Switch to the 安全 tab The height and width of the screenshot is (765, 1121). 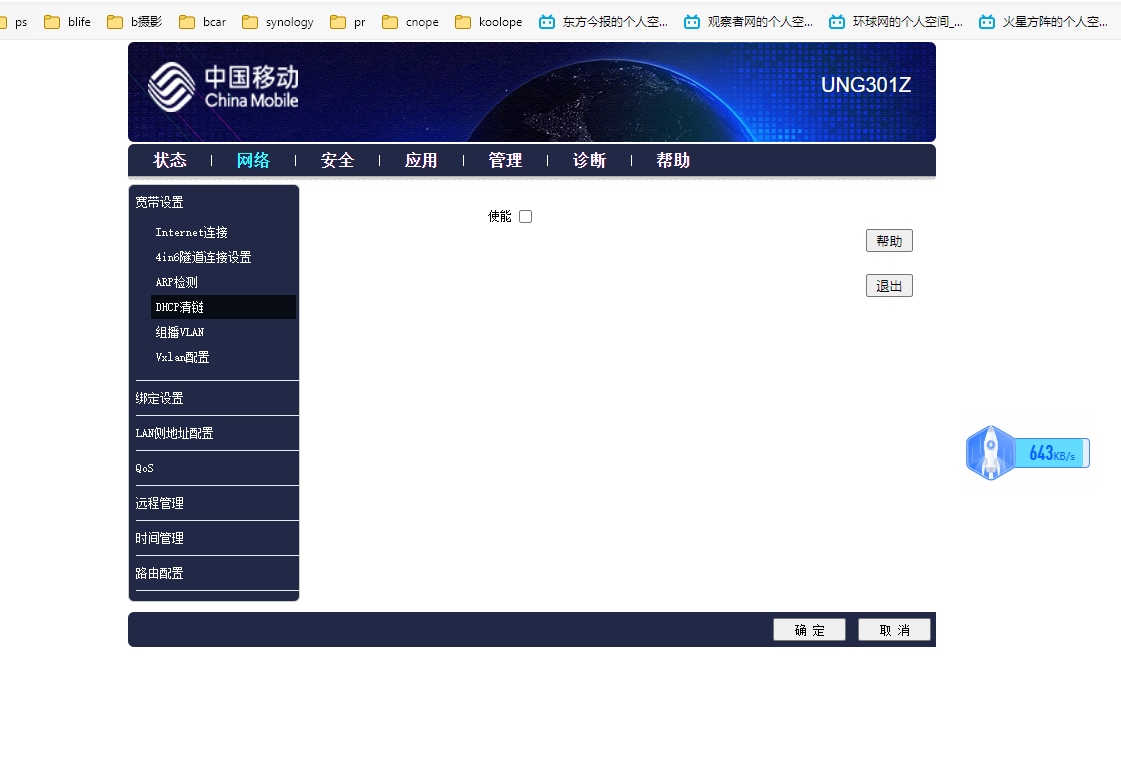coord(337,161)
